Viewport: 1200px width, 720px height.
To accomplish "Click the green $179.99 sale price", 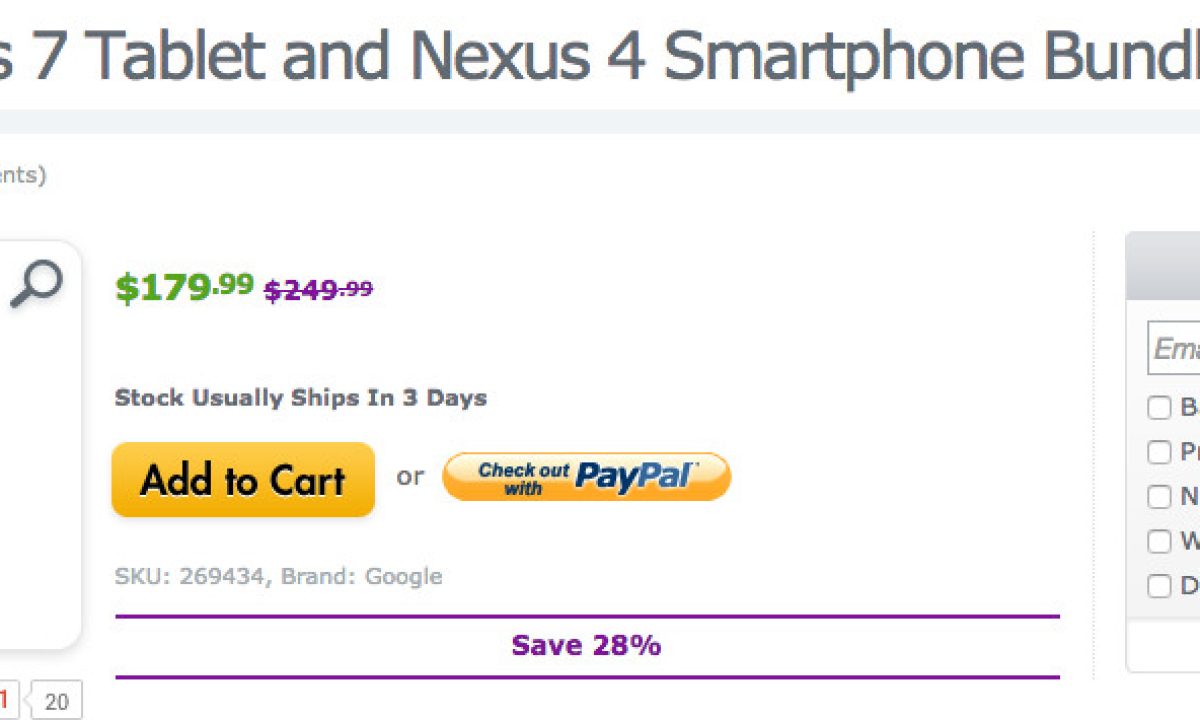I will click(185, 287).
